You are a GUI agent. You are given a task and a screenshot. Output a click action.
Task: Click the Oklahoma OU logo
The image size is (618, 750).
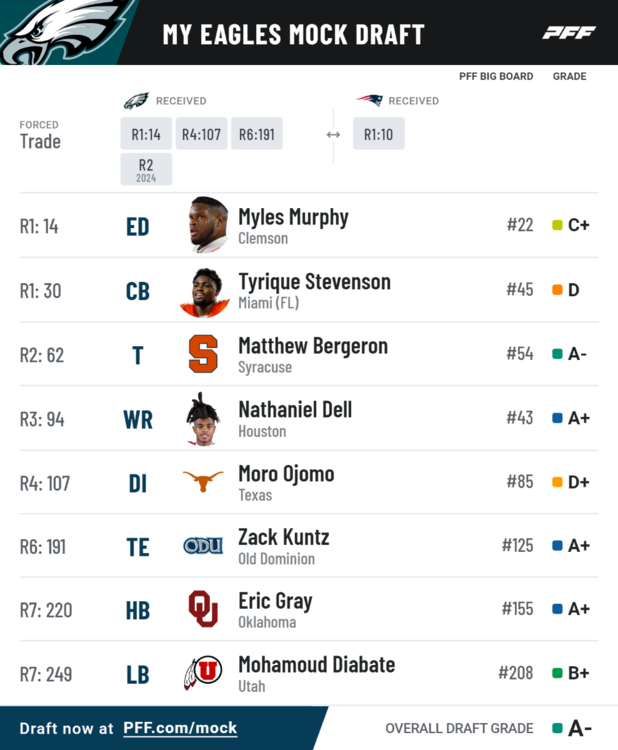pos(203,609)
